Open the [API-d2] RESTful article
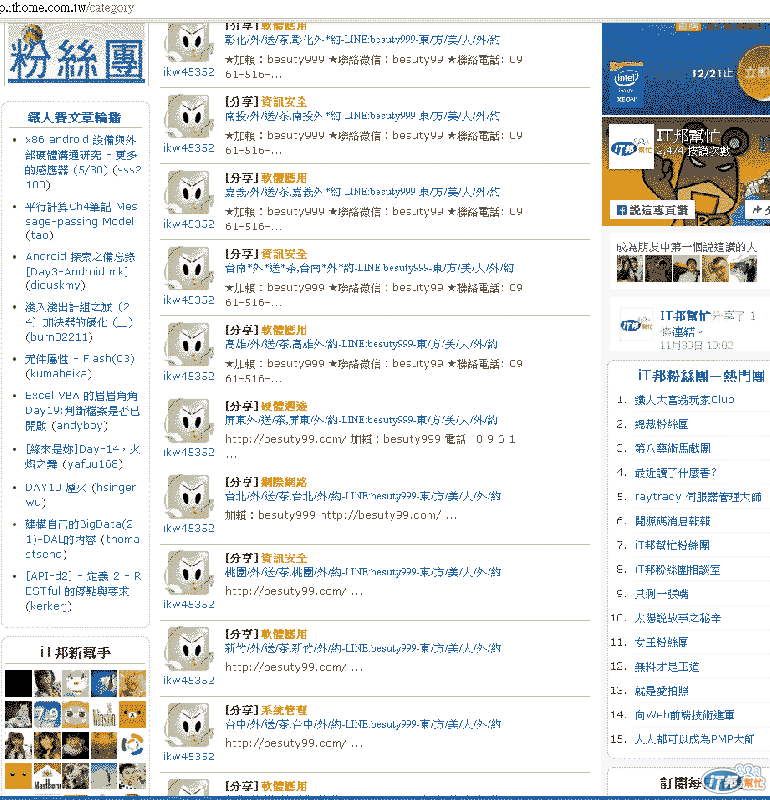The width and height of the screenshot is (770, 800). click(x=83, y=591)
